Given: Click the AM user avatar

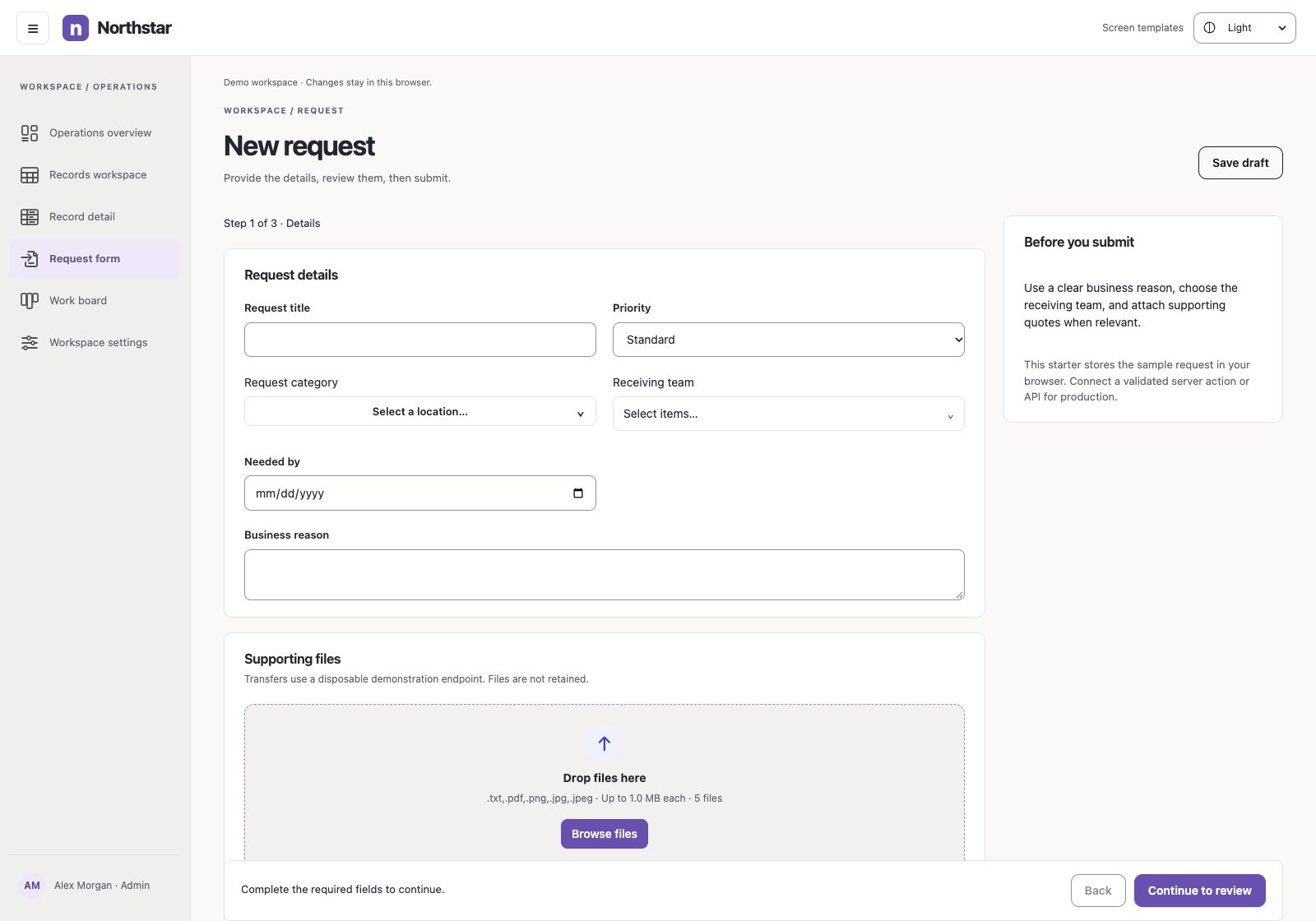Looking at the screenshot, I should point(32,886).
